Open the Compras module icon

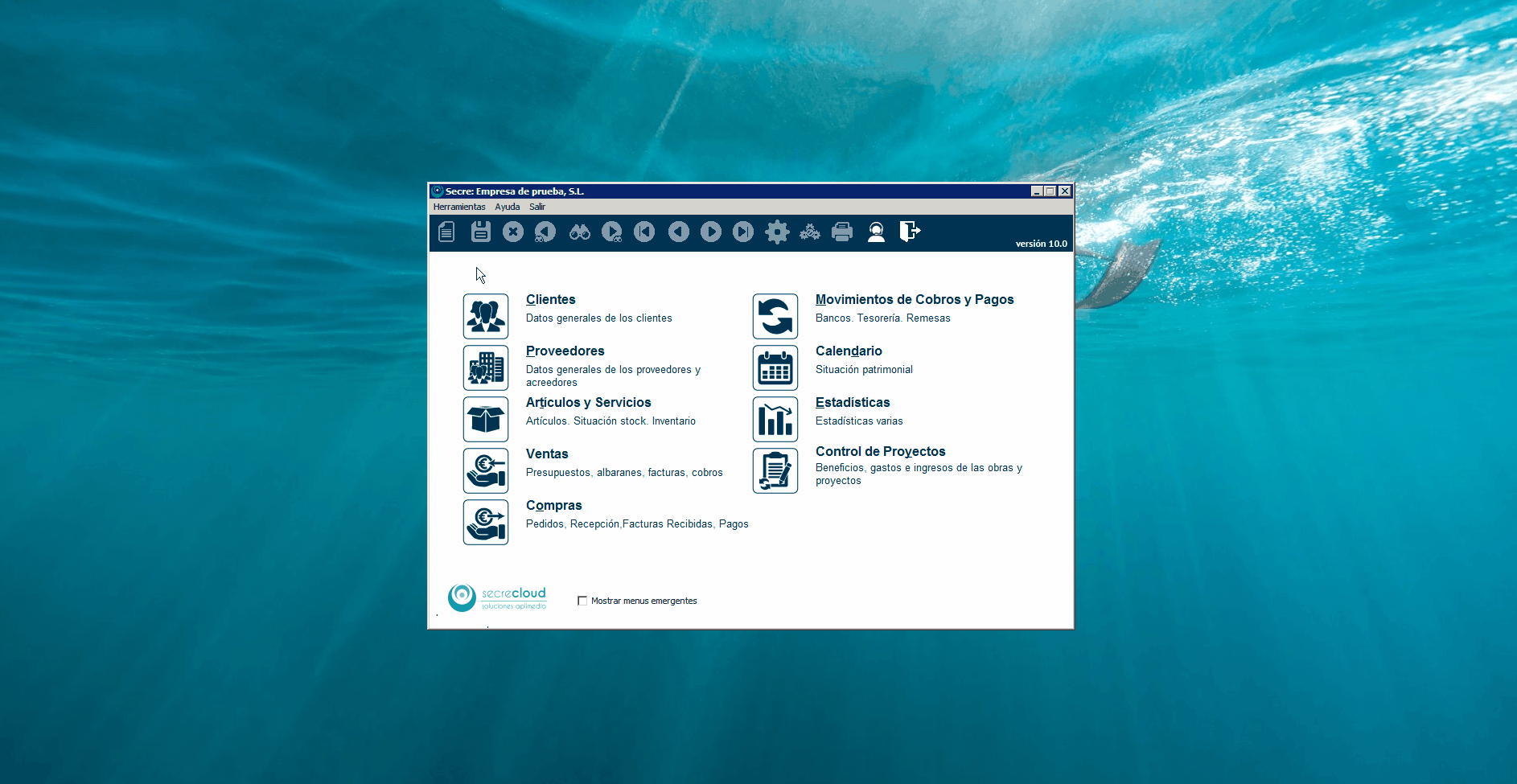point(486,522)
